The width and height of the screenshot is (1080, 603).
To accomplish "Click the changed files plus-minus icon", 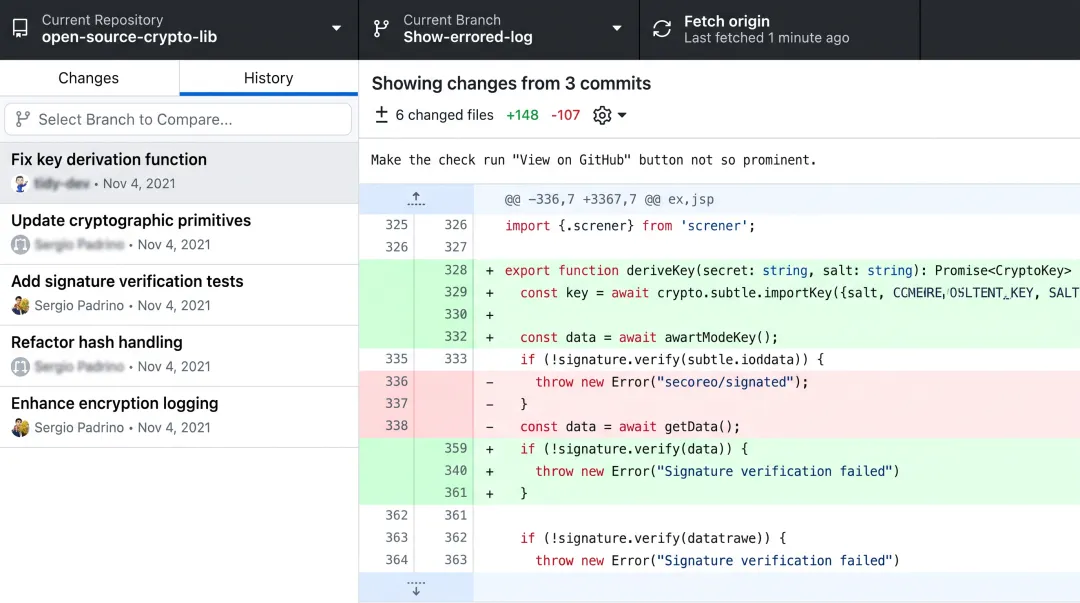I will pyautogui.click(x=381, y=114).
